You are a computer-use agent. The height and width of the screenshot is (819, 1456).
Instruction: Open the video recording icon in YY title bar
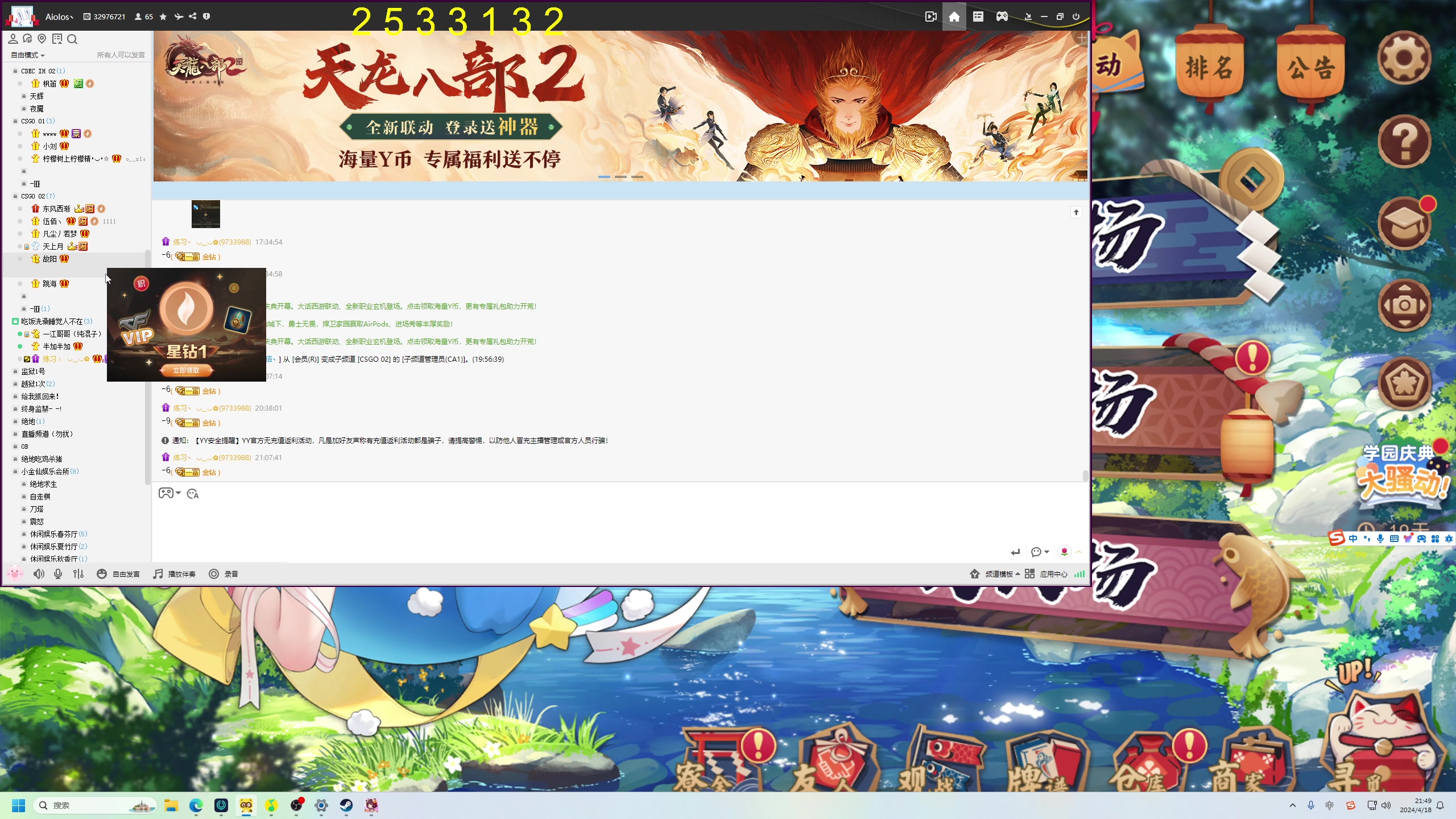click(930, 16)
